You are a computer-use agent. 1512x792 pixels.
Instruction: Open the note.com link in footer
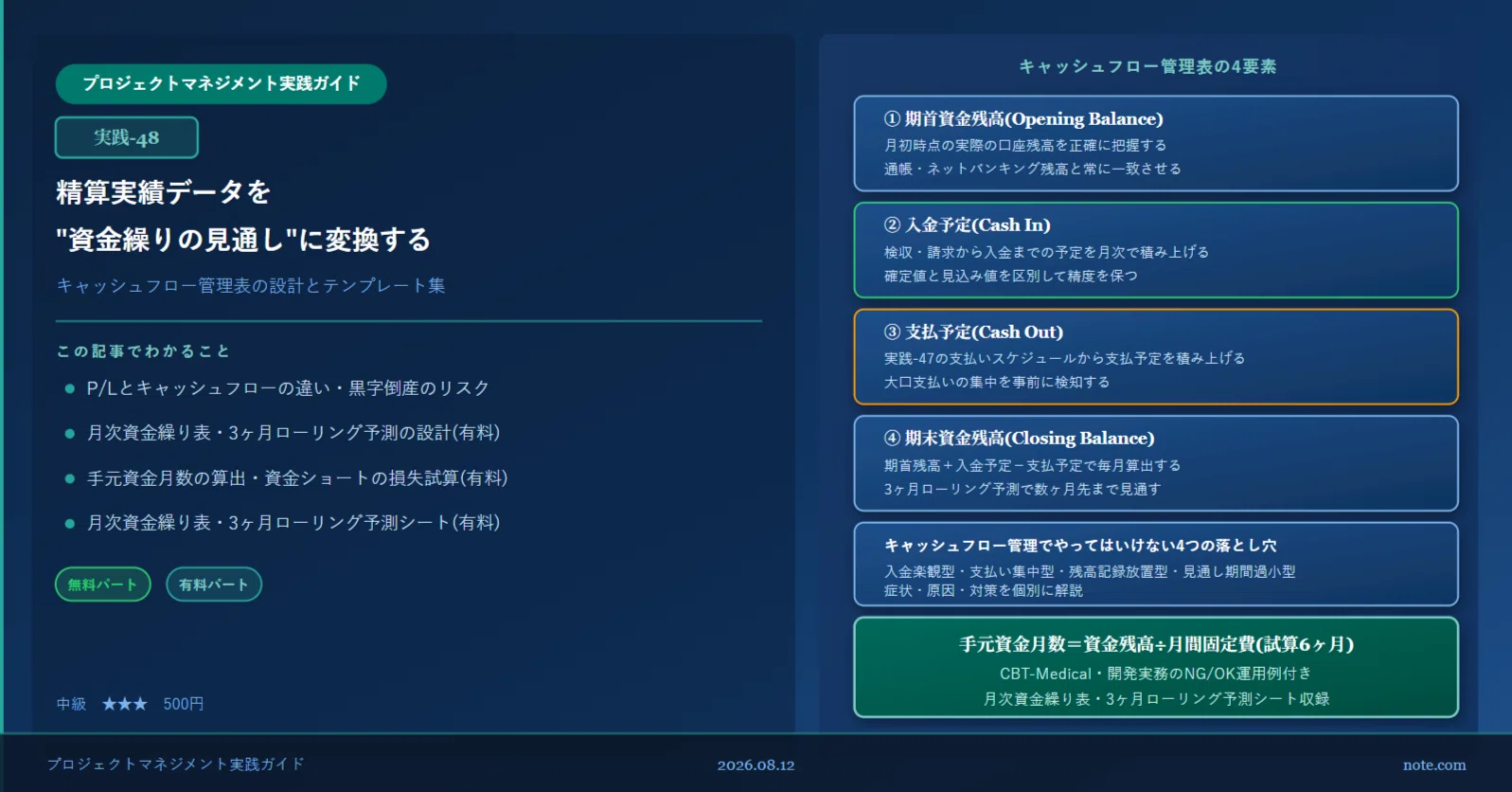[1434, 765]
